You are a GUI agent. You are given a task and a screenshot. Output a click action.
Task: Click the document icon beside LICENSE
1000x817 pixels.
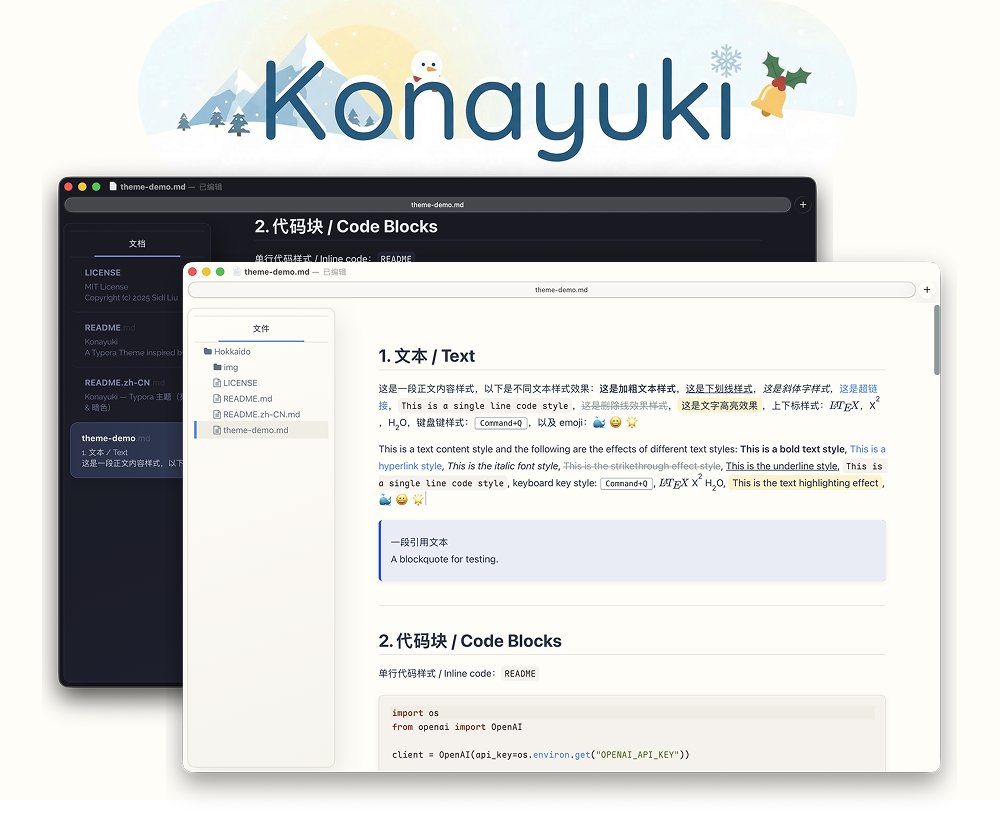point(215,382)
